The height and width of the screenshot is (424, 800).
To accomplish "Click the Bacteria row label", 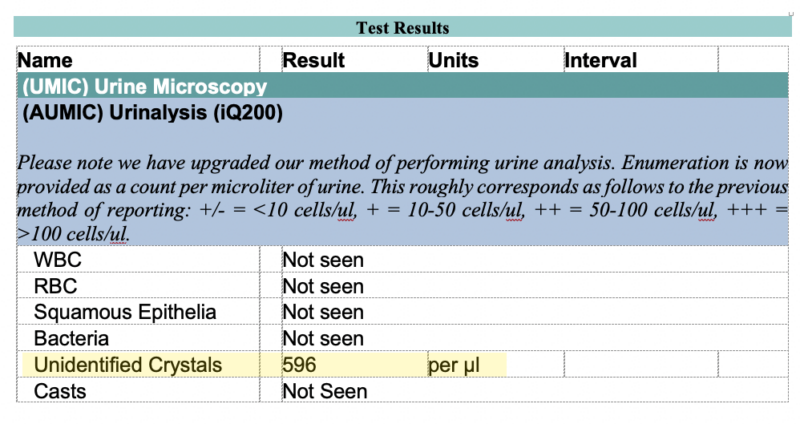I will coord(71,339).
